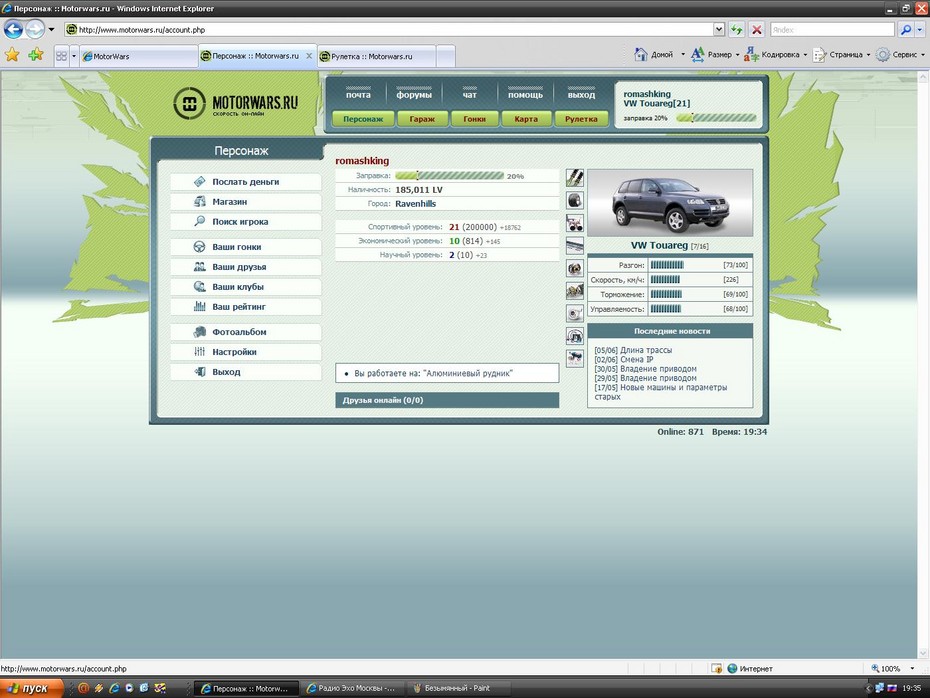Screen dimensions: 930x698
Task: Expand the Quick Tabs dropdown arrow
Action: point(74,56)
